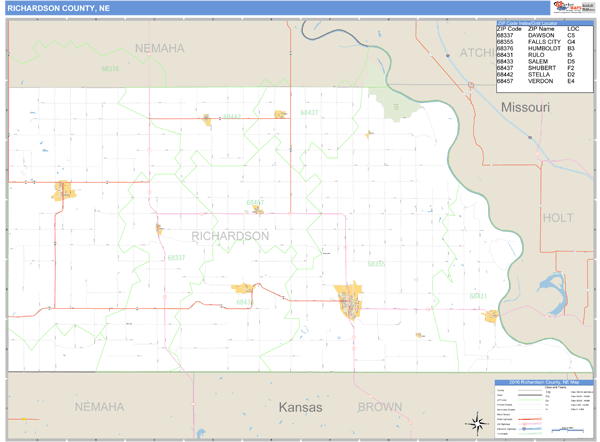Select the DAWSON row in ZIP index
This screenshot has width=600, height=442.
click(x=544, y=35)
